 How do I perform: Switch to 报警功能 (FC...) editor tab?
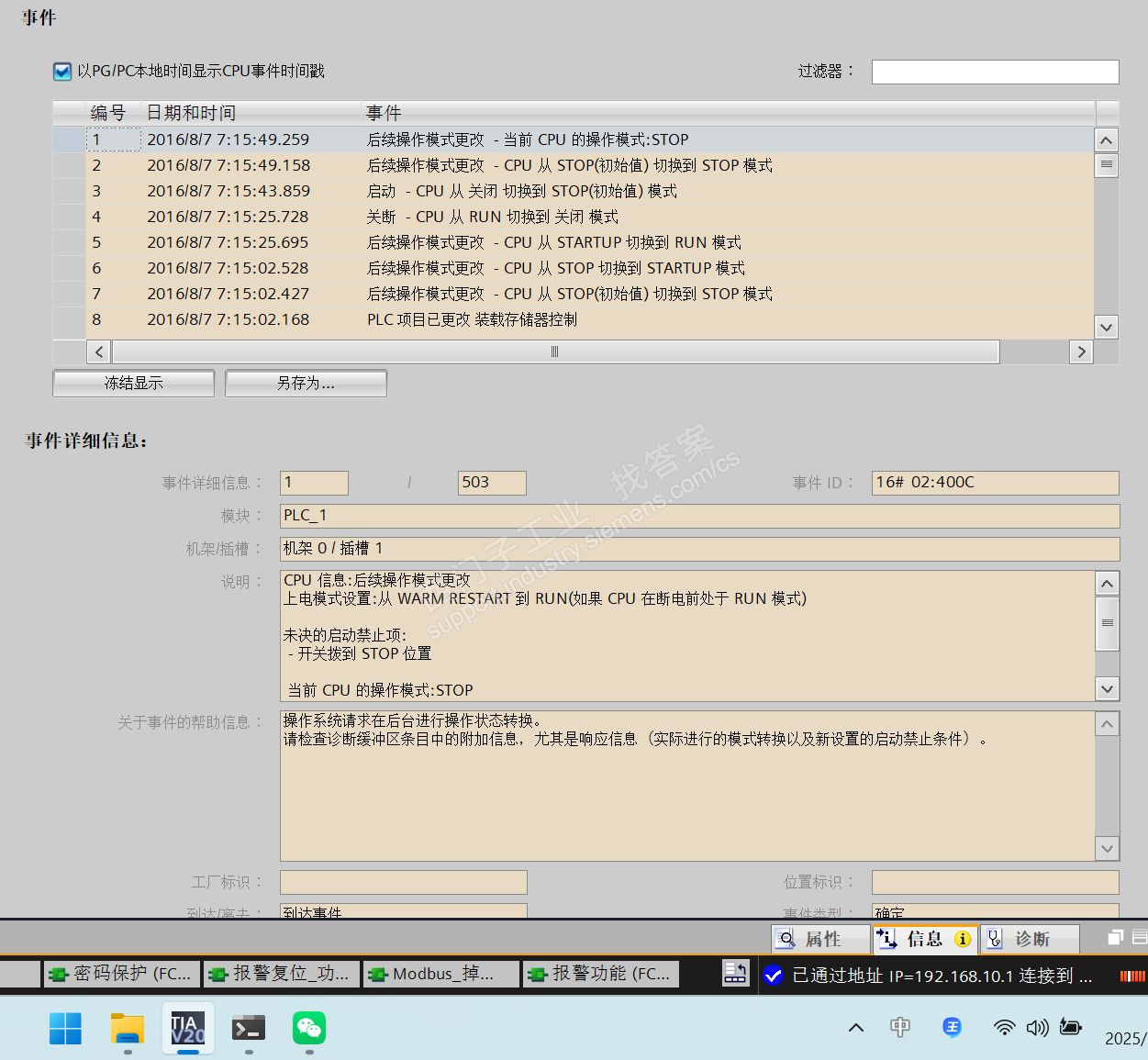(x=601, y=974)
